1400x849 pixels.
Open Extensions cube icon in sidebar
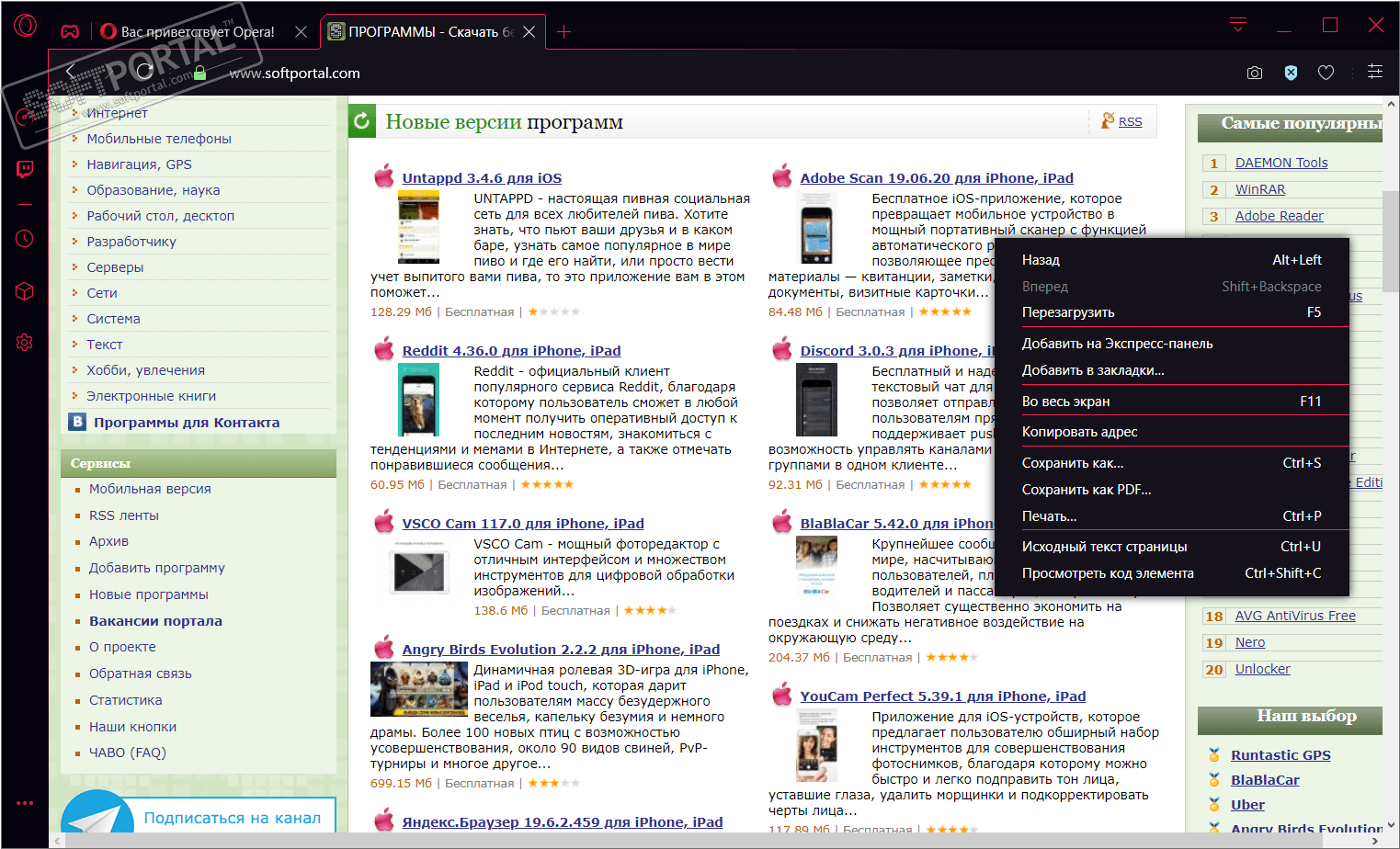[x=25, y=291]
